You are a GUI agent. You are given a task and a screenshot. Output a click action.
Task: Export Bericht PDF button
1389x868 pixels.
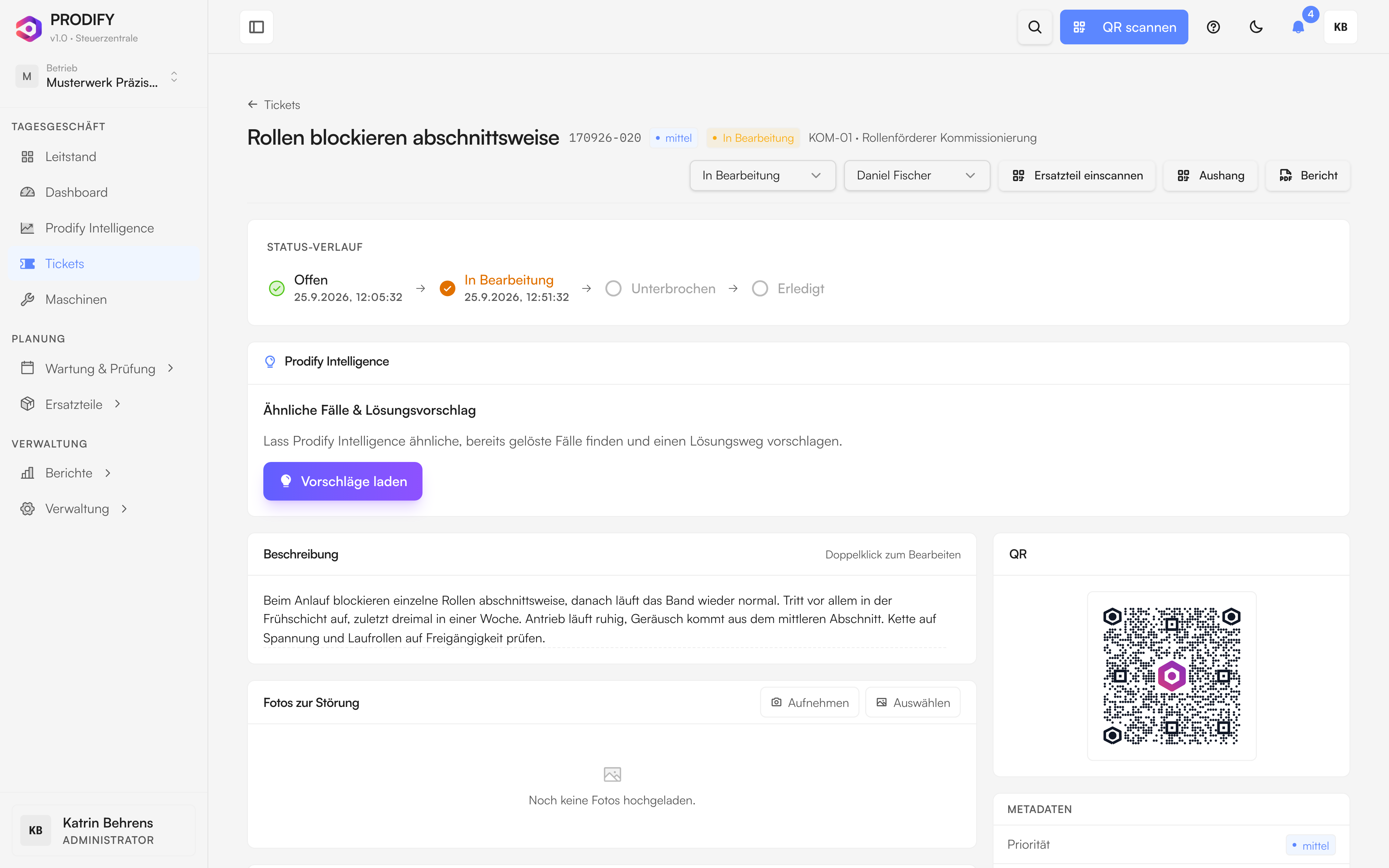[1308, 175]
